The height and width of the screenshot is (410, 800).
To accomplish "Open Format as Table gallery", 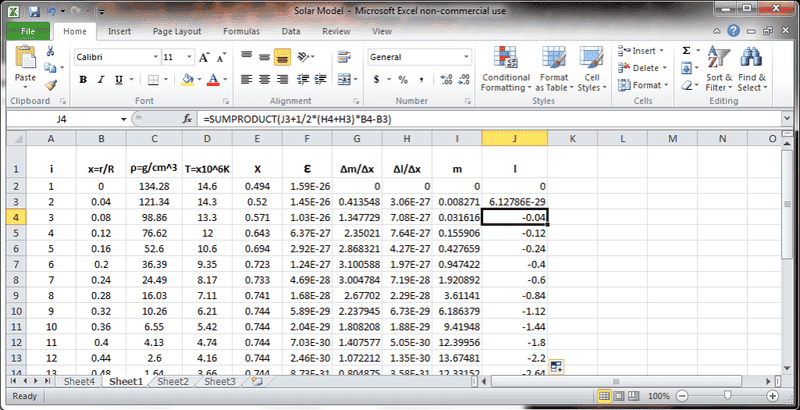I will [x=554, y=69].
